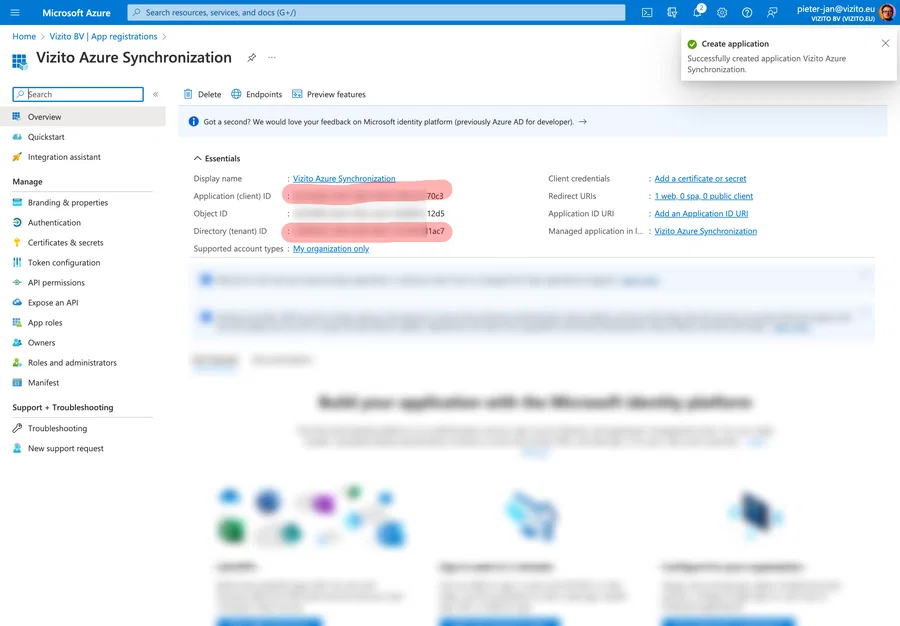This screenshot has height=626, width=900.
Task: Dismiss the Create application notification
Action: 885,44
